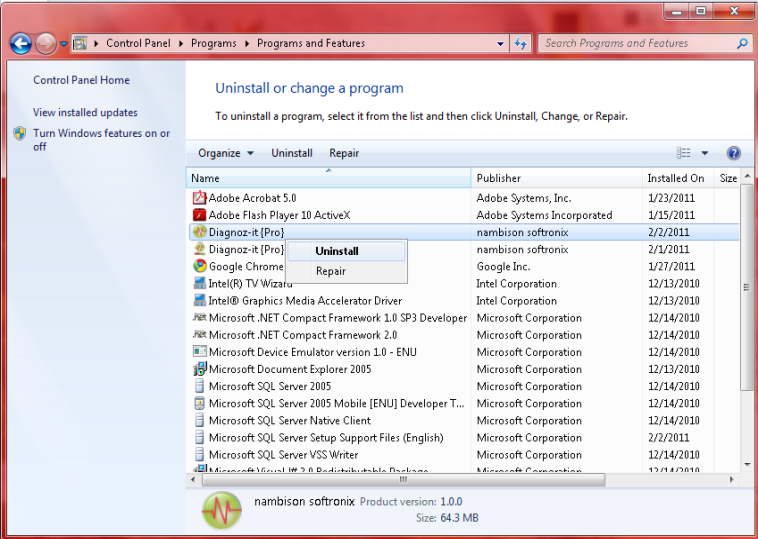Click the 1/27/2011 install date cell

pyautogui.click(x=671, y=266)
